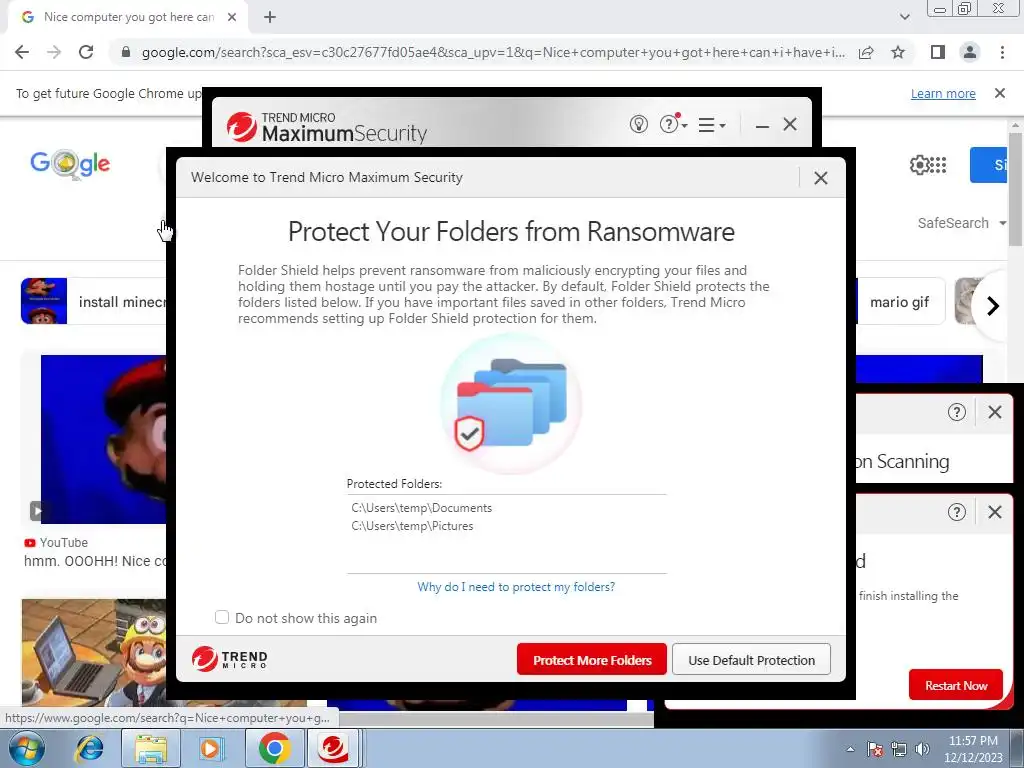
Task: Close the Welcome to Trend Micro dialog
Action: (x=821, y=178)
